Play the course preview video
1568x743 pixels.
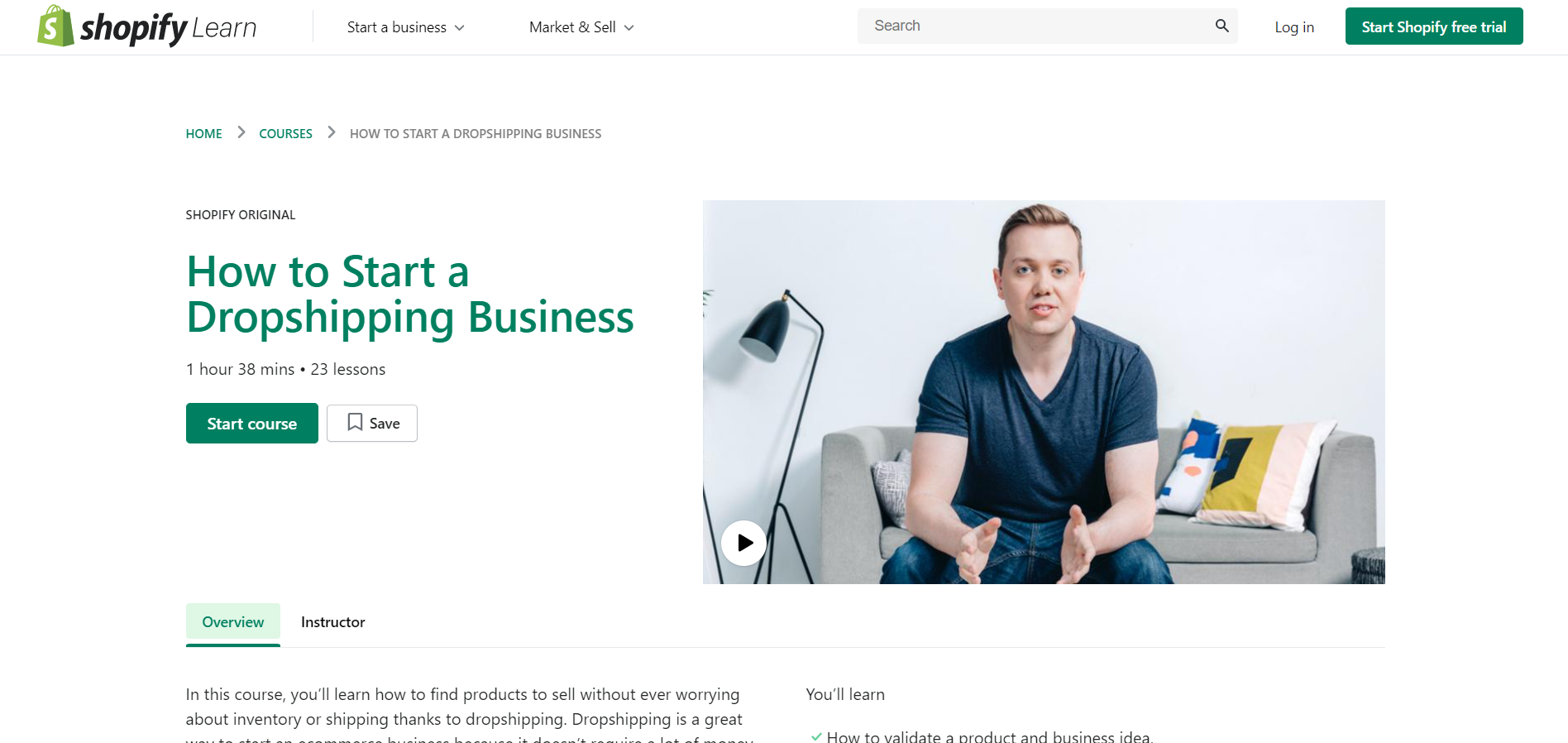point(743,543)
